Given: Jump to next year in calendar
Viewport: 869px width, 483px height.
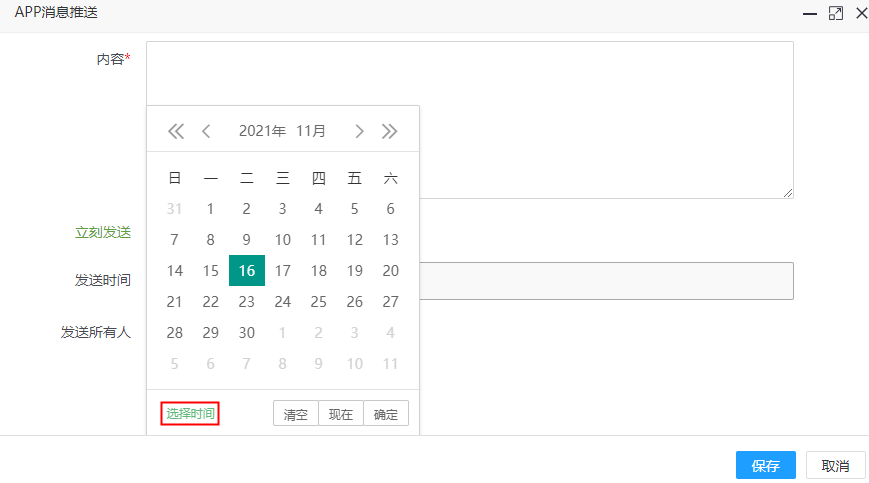Looking at the screenshot, I should click(390, 131).
